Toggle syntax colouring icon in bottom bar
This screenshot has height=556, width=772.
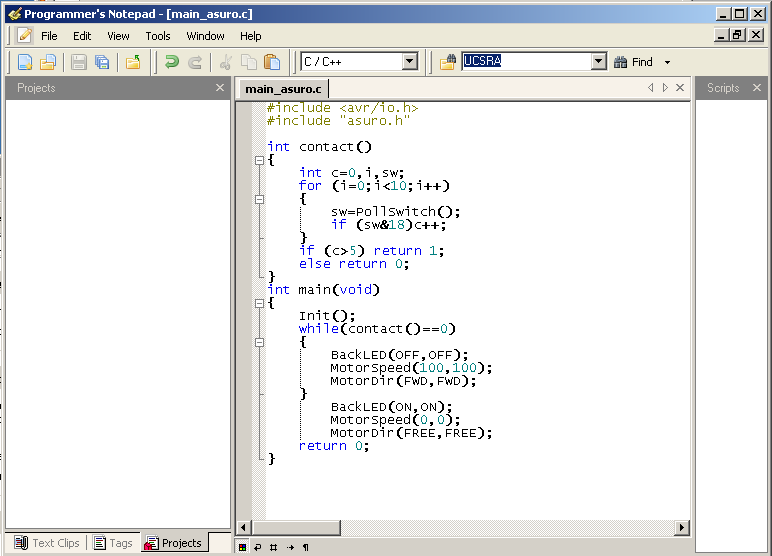pos(242,547)
